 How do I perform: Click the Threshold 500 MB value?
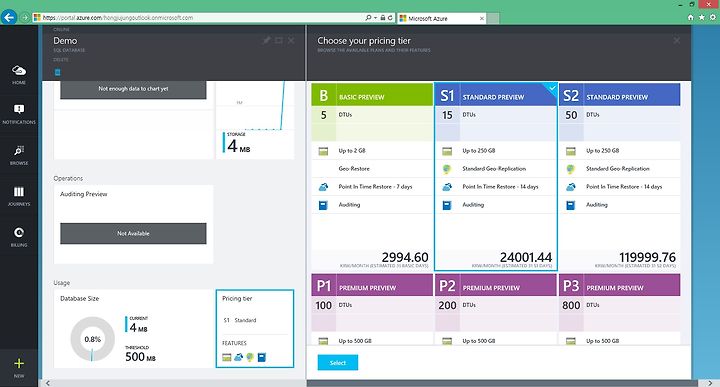(x=140, y=357)
